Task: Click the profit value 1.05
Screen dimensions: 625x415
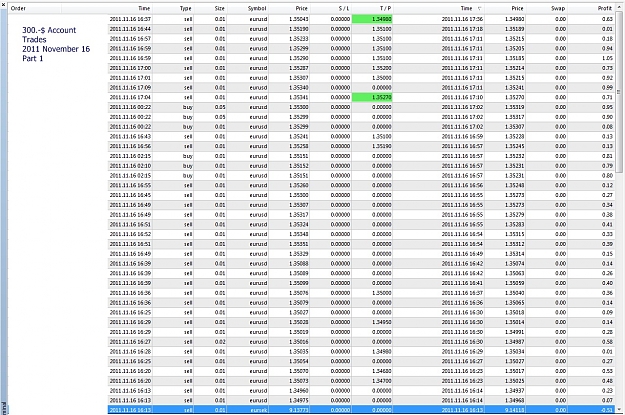Action: coord(607,58)
